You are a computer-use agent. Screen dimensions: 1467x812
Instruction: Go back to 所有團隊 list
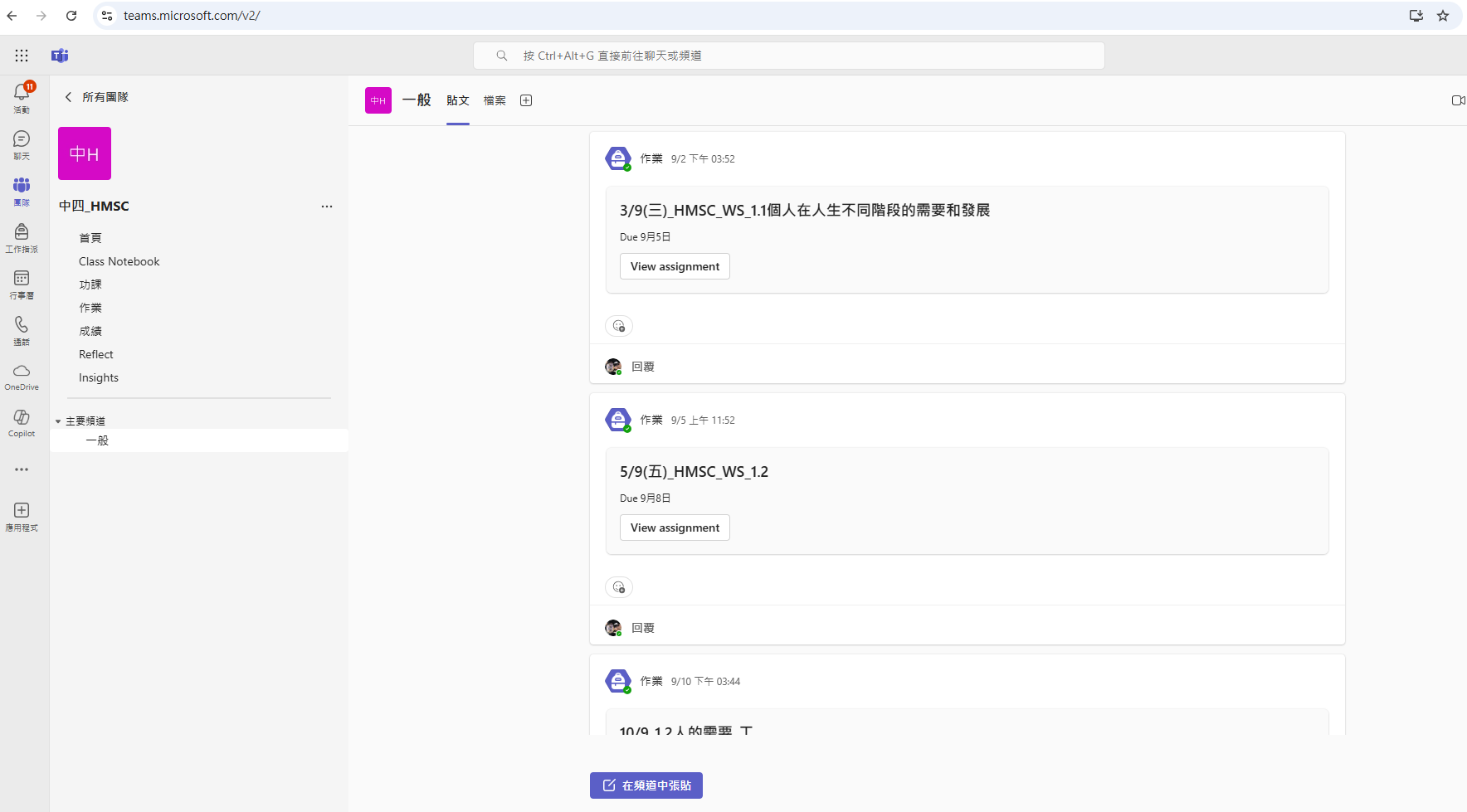[x=96, y=97]
